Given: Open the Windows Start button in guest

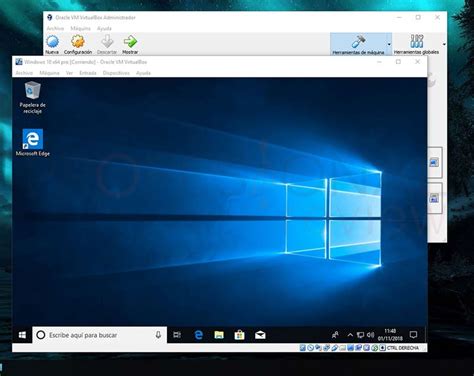Looking at the screenshot, I should pyautogui.click(x=22, y=335).
